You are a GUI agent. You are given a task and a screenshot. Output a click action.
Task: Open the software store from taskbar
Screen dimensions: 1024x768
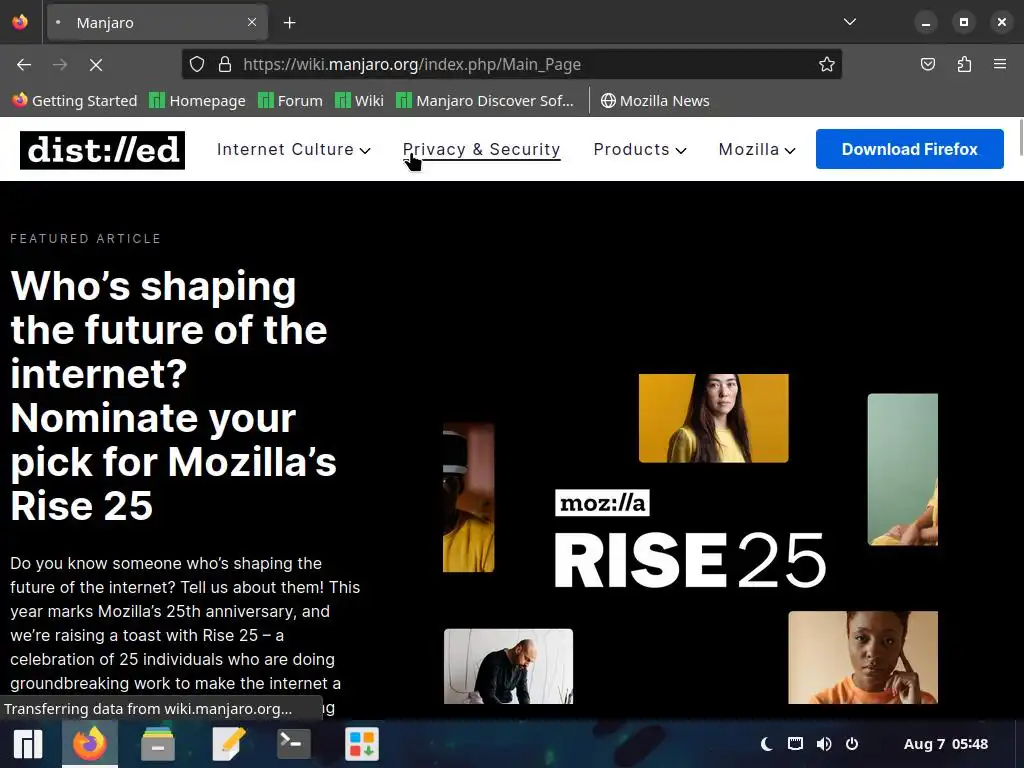pyautogui.click(x=362, y=744)
